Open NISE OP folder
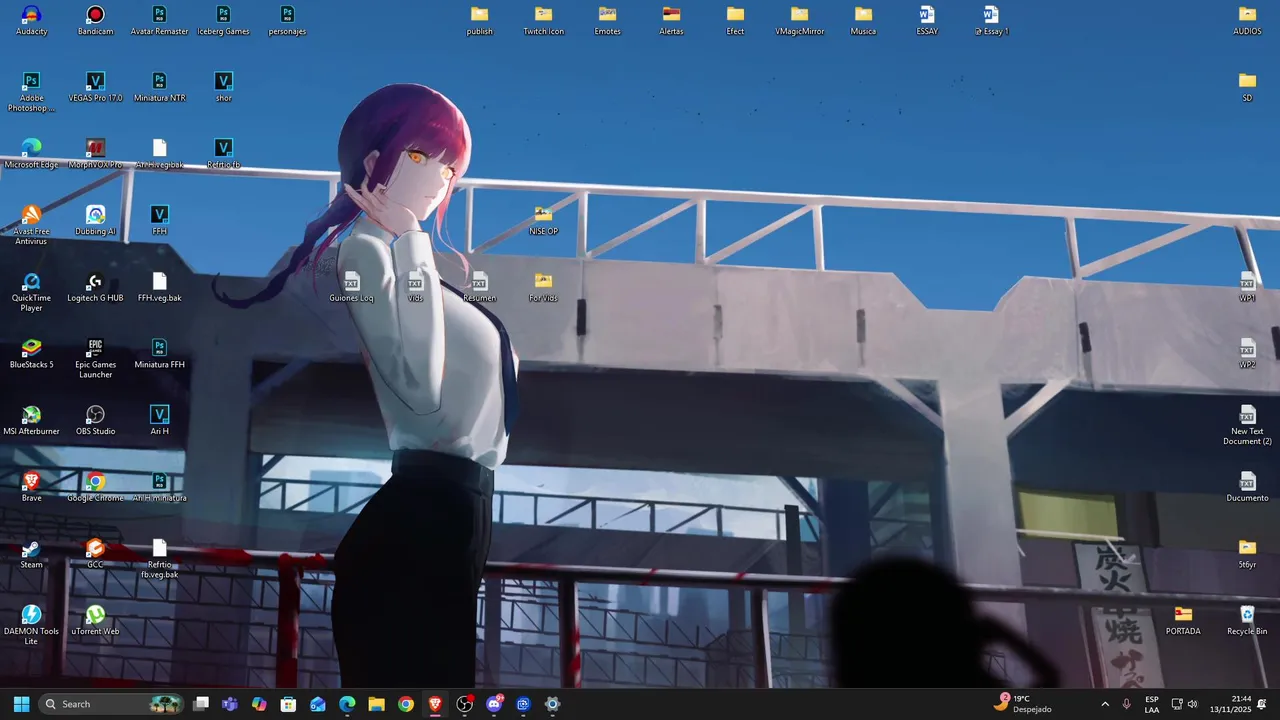The height and width of the screenshot is (720, 1280). point(543,220)
